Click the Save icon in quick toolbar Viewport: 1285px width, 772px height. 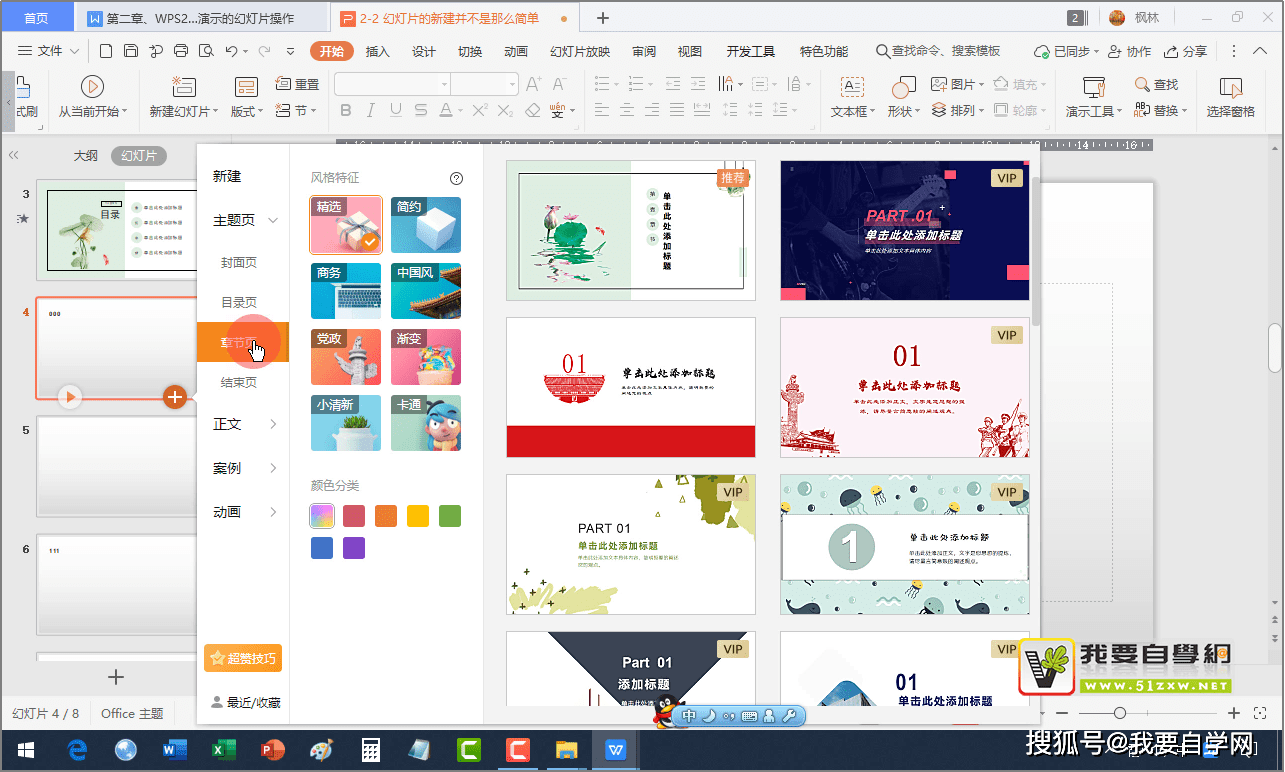click(131, 51)
